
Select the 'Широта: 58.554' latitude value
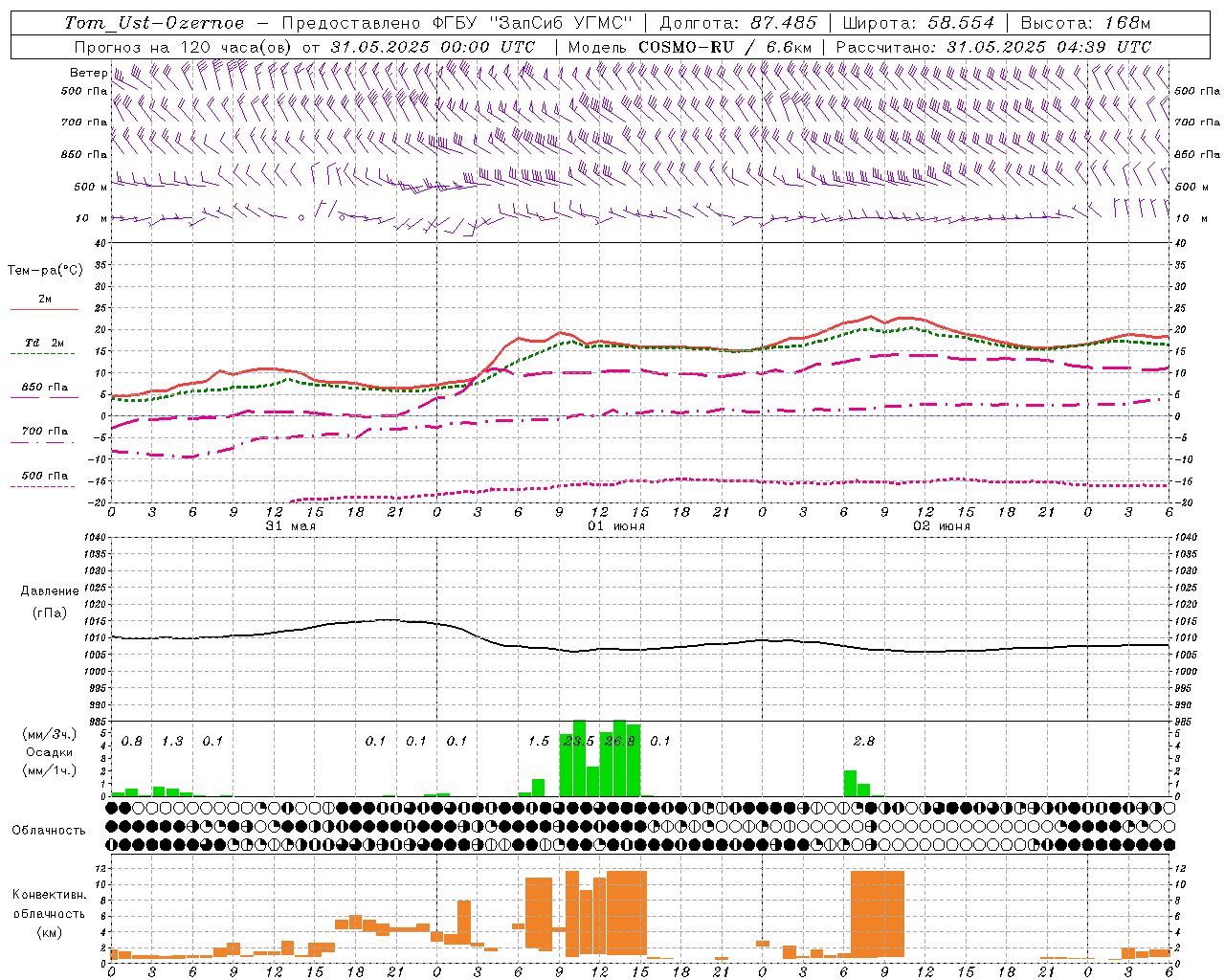coord(918,23)
